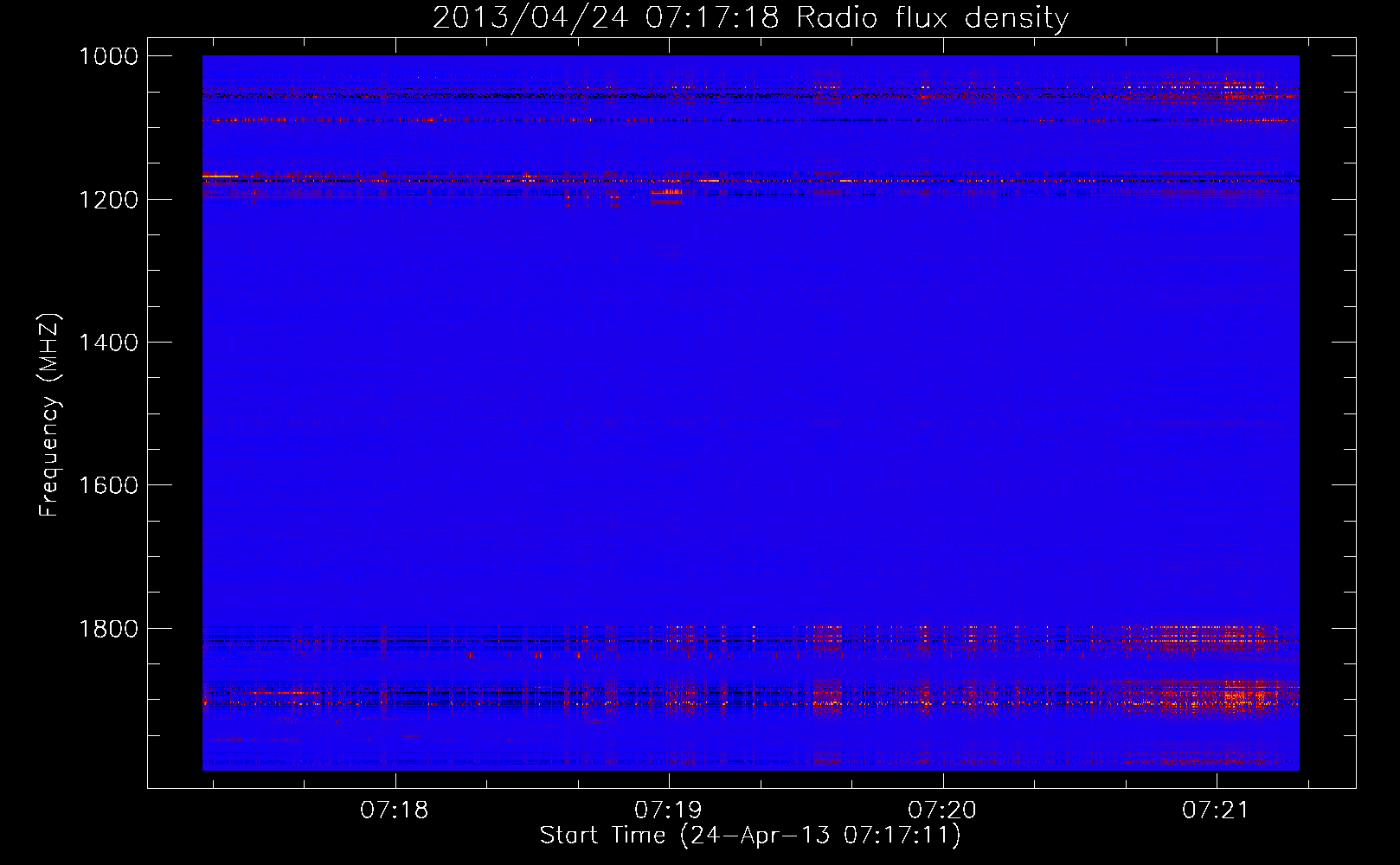Screen dimensions: 1400x865
Task: Click the 07:18 time tick label
Action: pyautogui.click(x=395, y=810)
